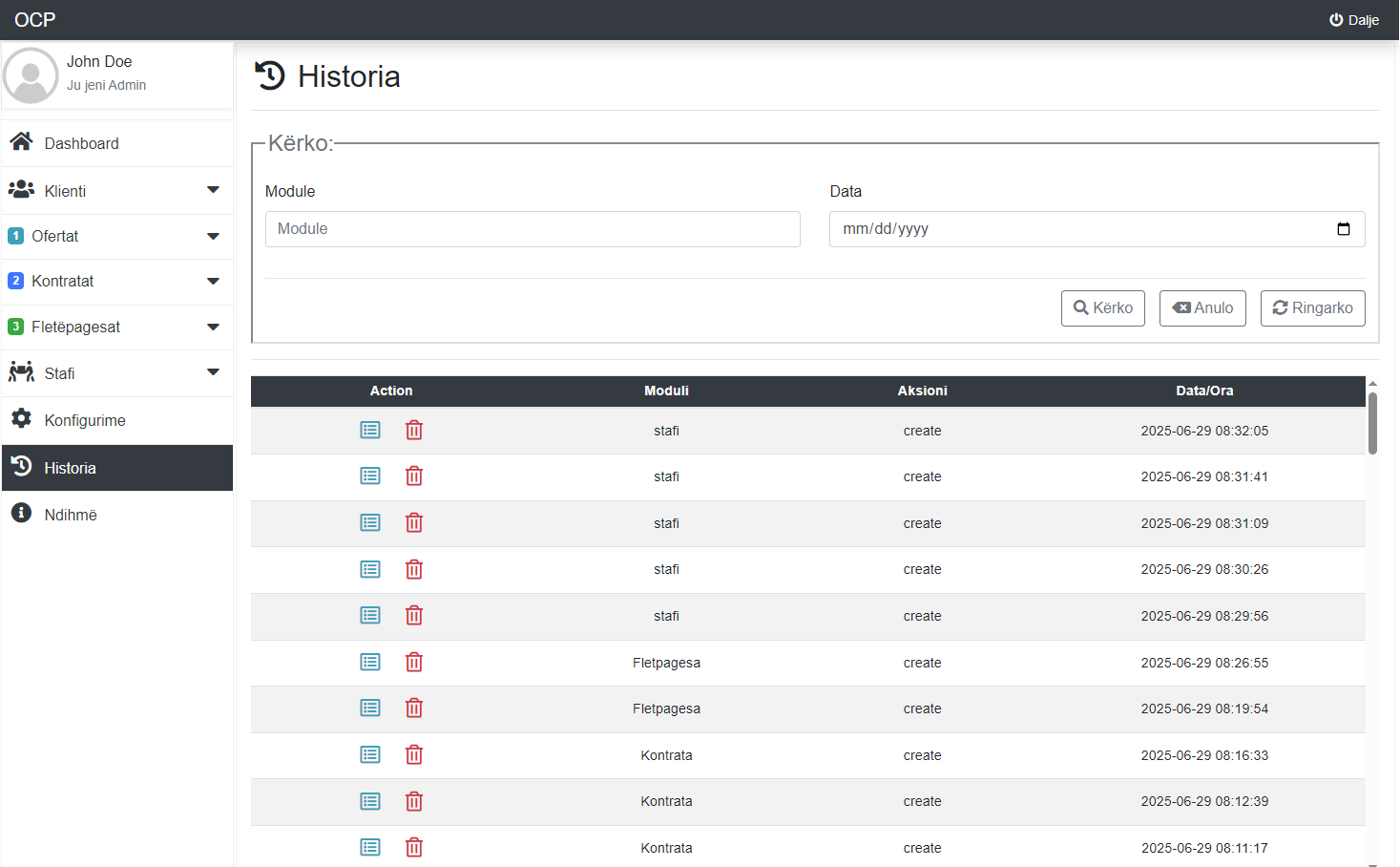This screenshot has height=867, width=1400.
Task: Click the create cell in 08:31:41 row
Action: click(x=923, y=476)
